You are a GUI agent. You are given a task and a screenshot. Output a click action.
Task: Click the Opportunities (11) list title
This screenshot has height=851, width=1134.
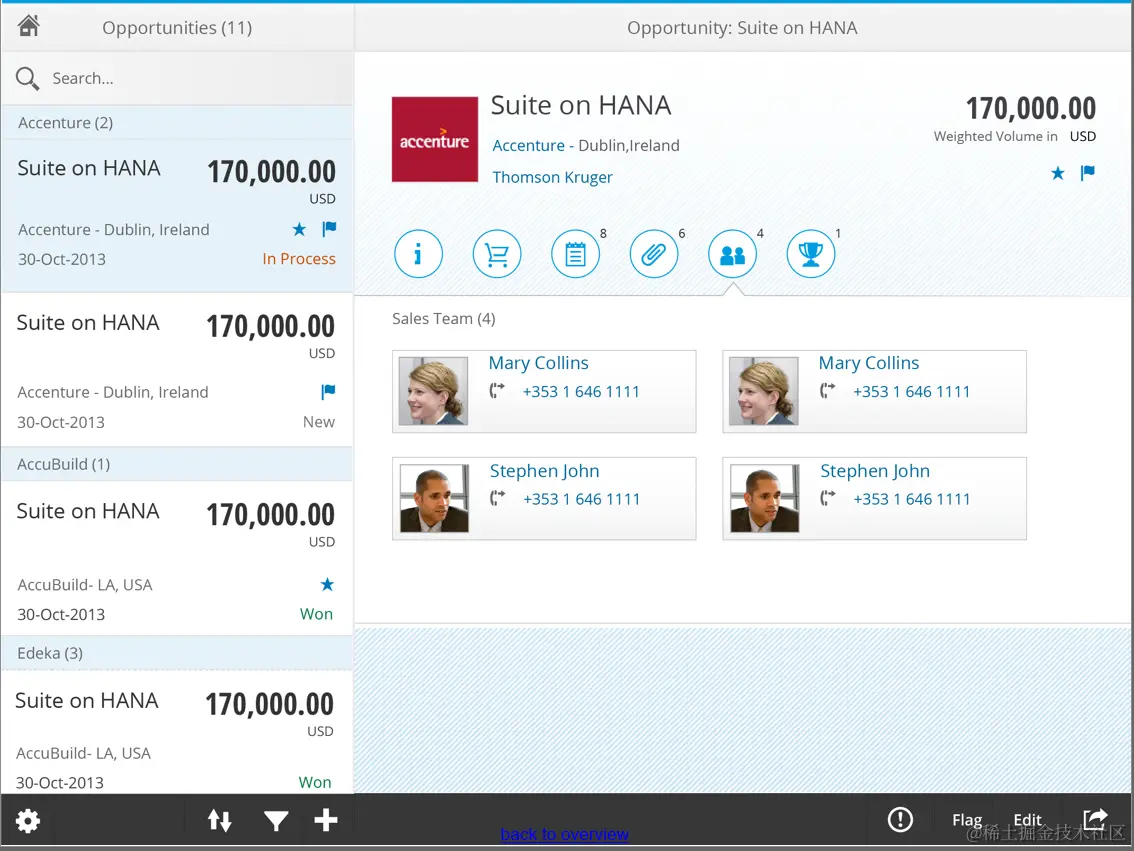[177, 27]
